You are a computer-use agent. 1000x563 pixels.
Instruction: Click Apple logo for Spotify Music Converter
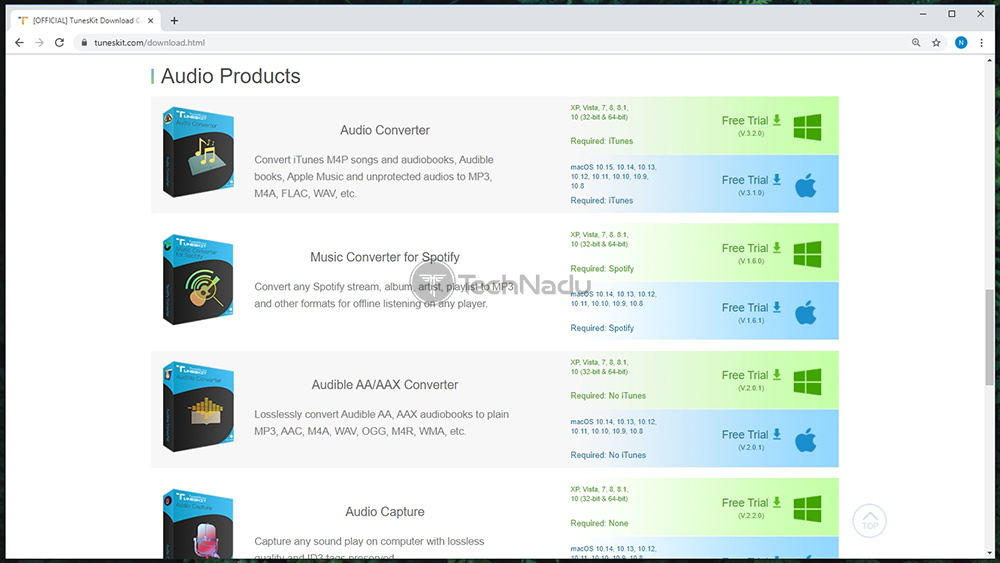805,312
